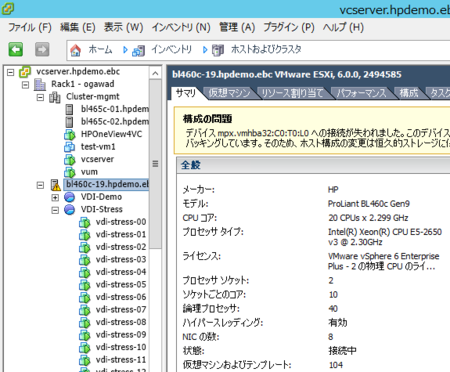Click the Home house icon
This screenshot has height=372, width=450.
pyautogui.click(x=75, y=50)
